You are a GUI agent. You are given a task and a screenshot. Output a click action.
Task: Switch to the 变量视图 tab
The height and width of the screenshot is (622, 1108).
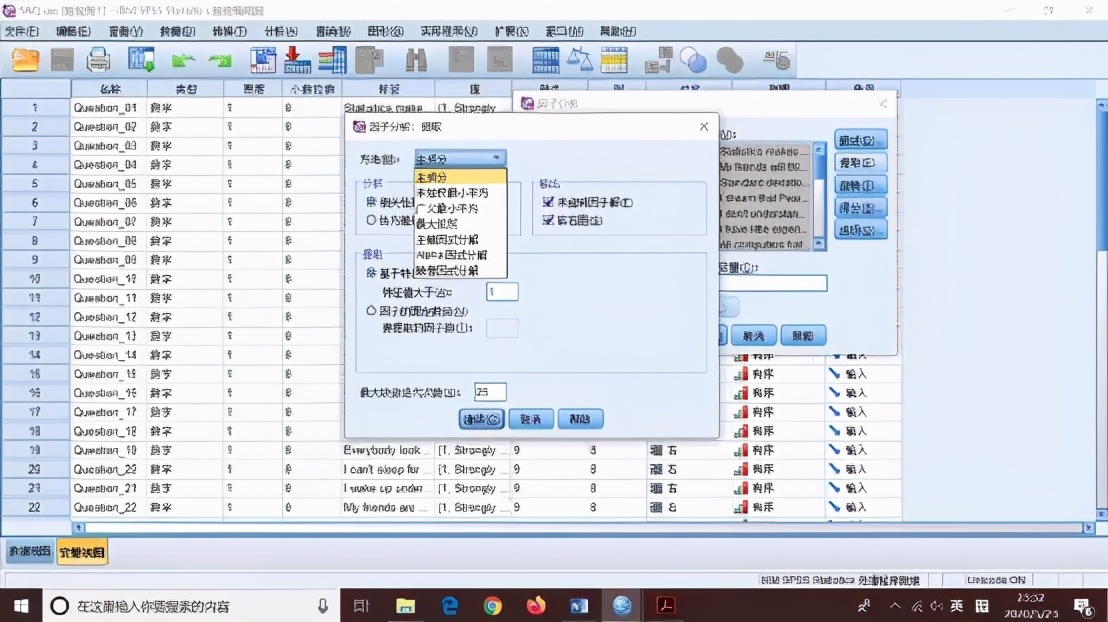(x=80, y=551)
